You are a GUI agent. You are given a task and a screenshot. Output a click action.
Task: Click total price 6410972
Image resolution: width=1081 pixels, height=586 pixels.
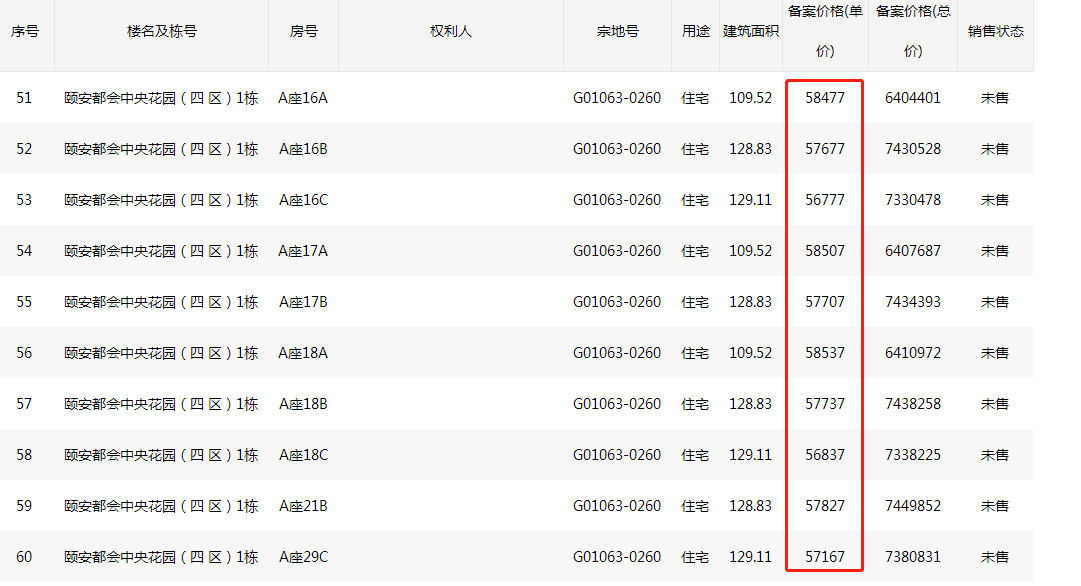tap(913, 353)
